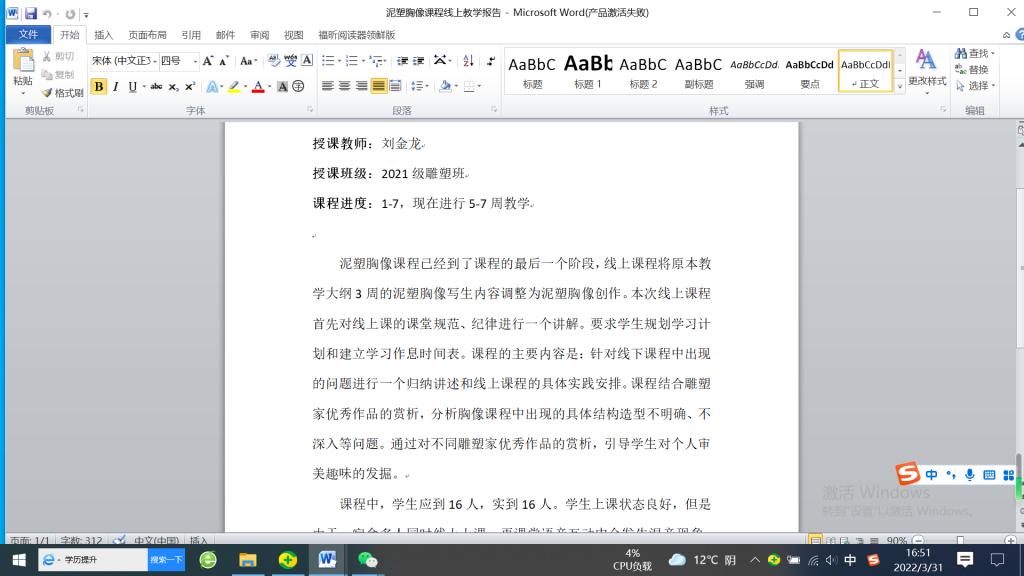Toggle Bold formatting button
This screenshot has height=576, width=1024.
coord(98,87)
